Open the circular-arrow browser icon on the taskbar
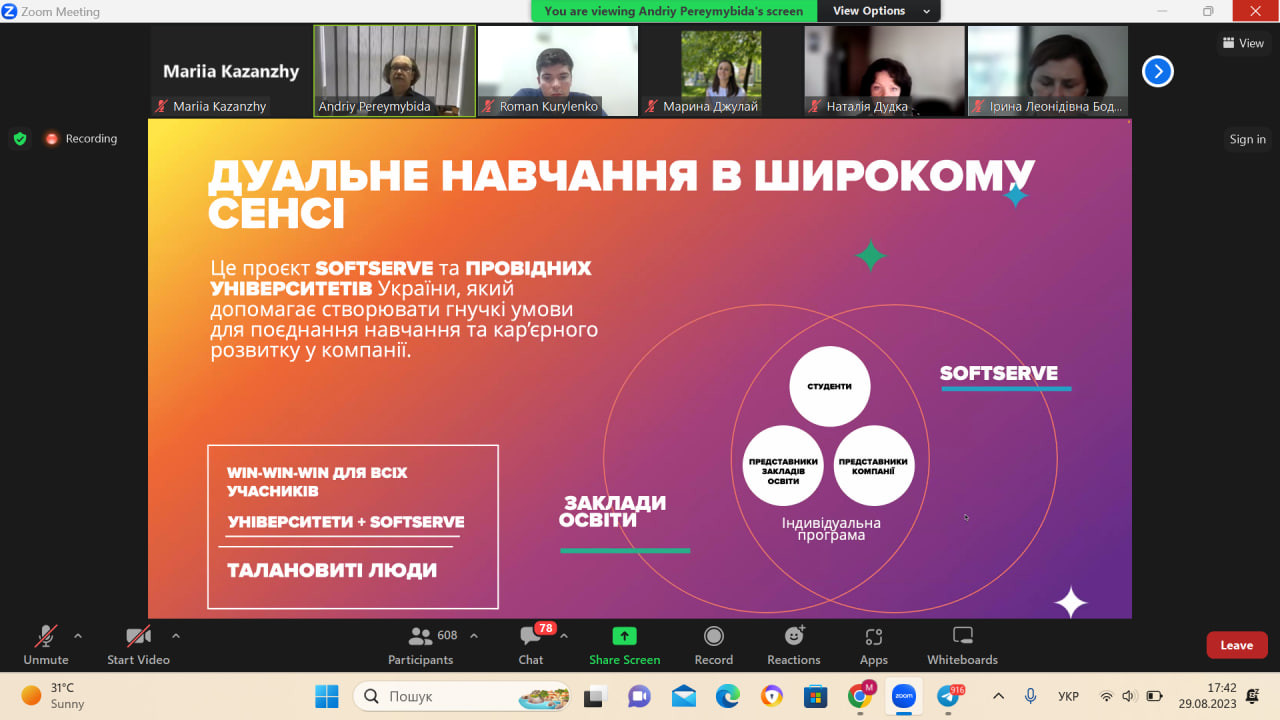 (x=771, y=696)
